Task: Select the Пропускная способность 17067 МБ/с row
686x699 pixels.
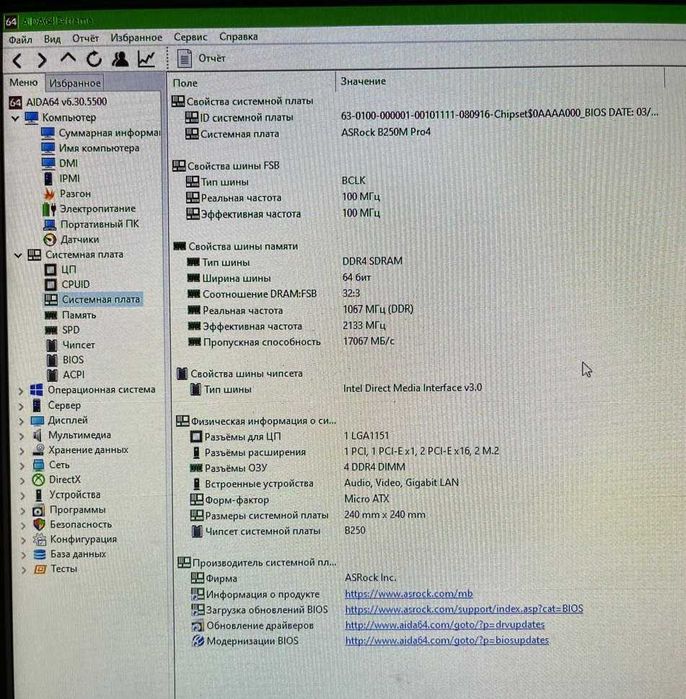Action: pyautogui.click(x=291, y=341)
